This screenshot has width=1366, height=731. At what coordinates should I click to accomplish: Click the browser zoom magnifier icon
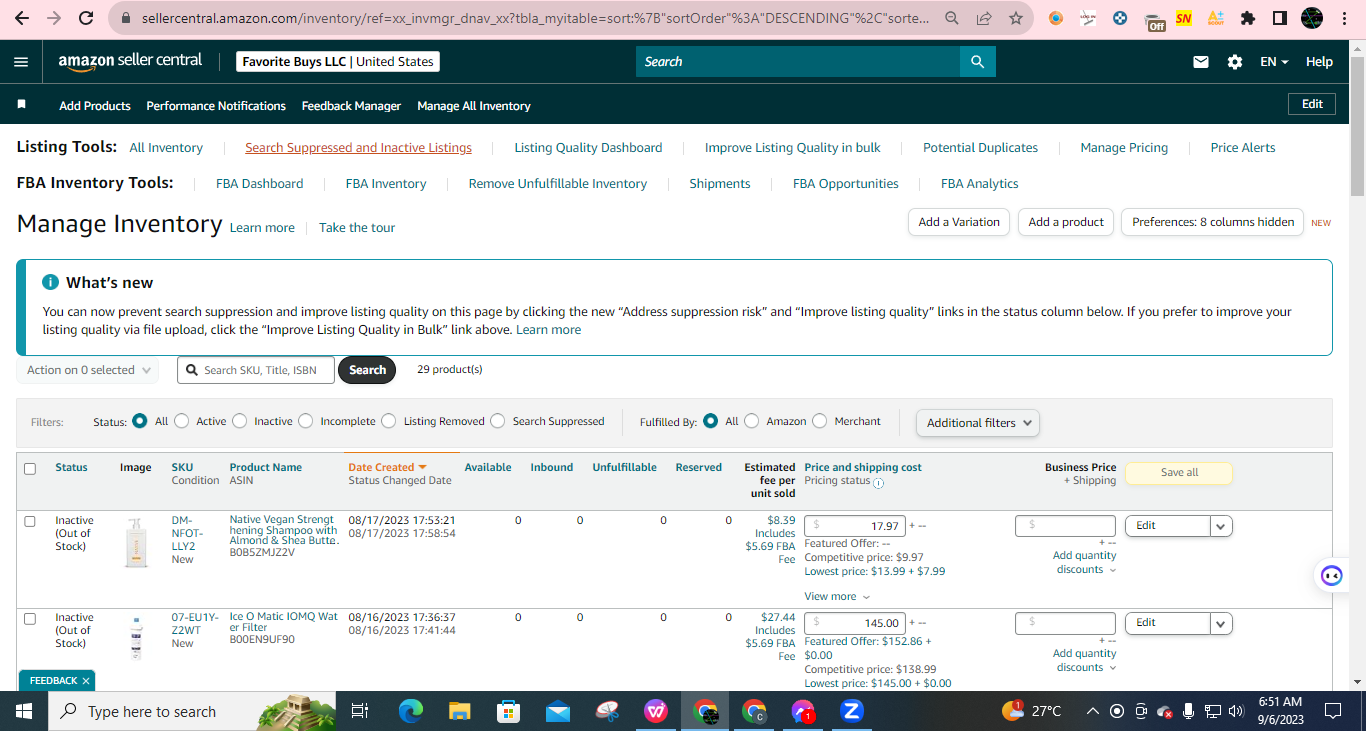coord(952,18)
